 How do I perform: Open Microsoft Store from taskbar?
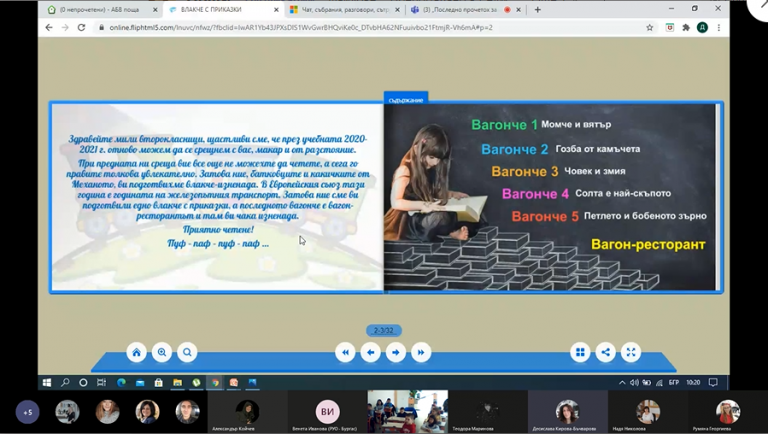click(159, 383)
